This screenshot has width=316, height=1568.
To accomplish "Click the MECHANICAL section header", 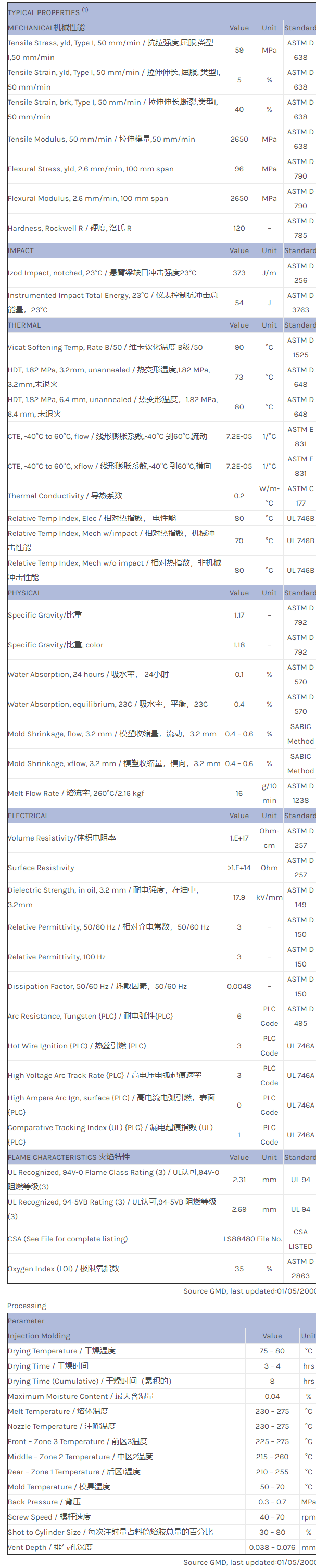I will coord(46,28).
